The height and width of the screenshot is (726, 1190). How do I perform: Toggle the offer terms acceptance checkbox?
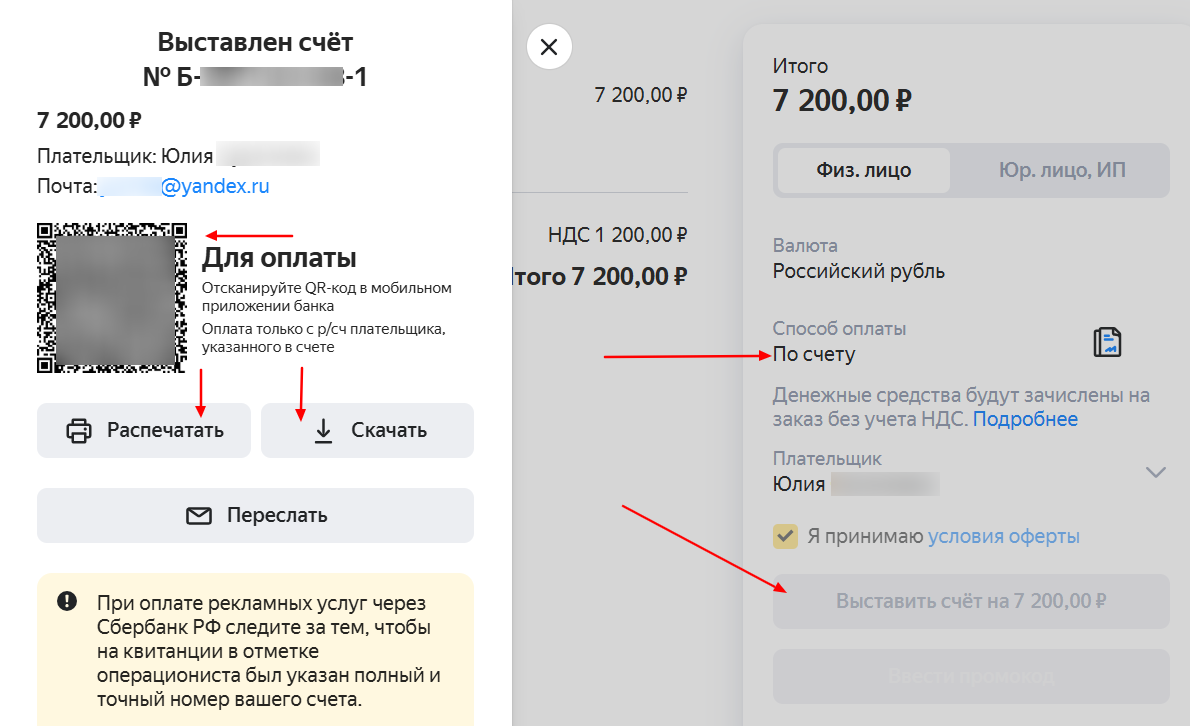[785, 536]
